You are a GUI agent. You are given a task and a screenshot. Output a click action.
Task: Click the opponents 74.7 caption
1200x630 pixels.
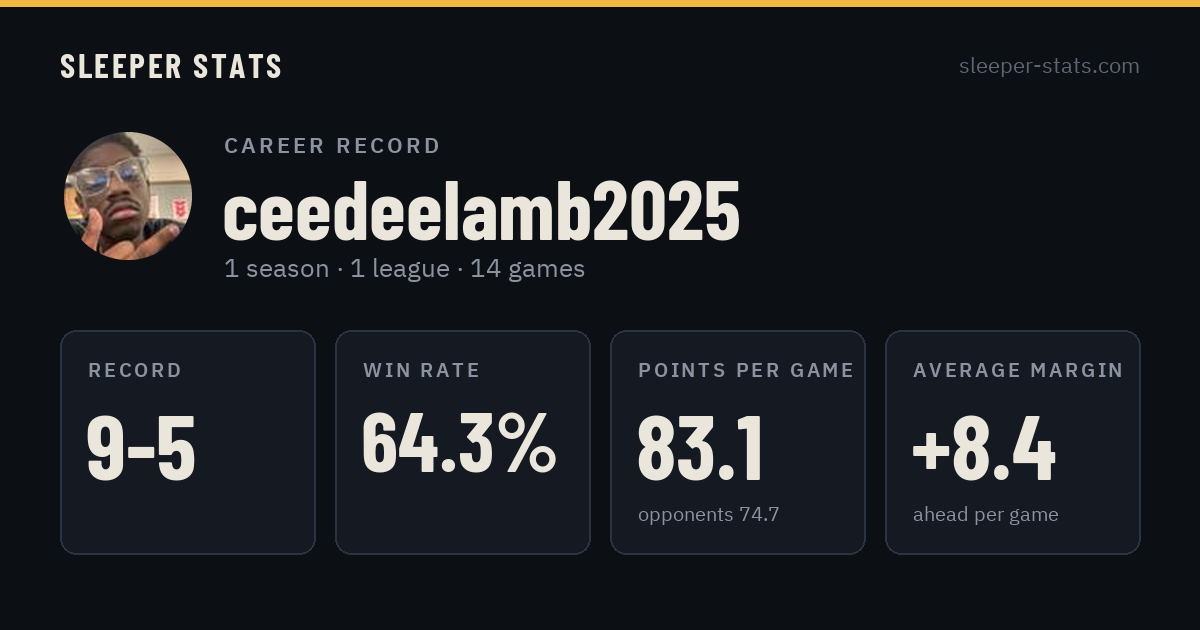tap(709, 515)
